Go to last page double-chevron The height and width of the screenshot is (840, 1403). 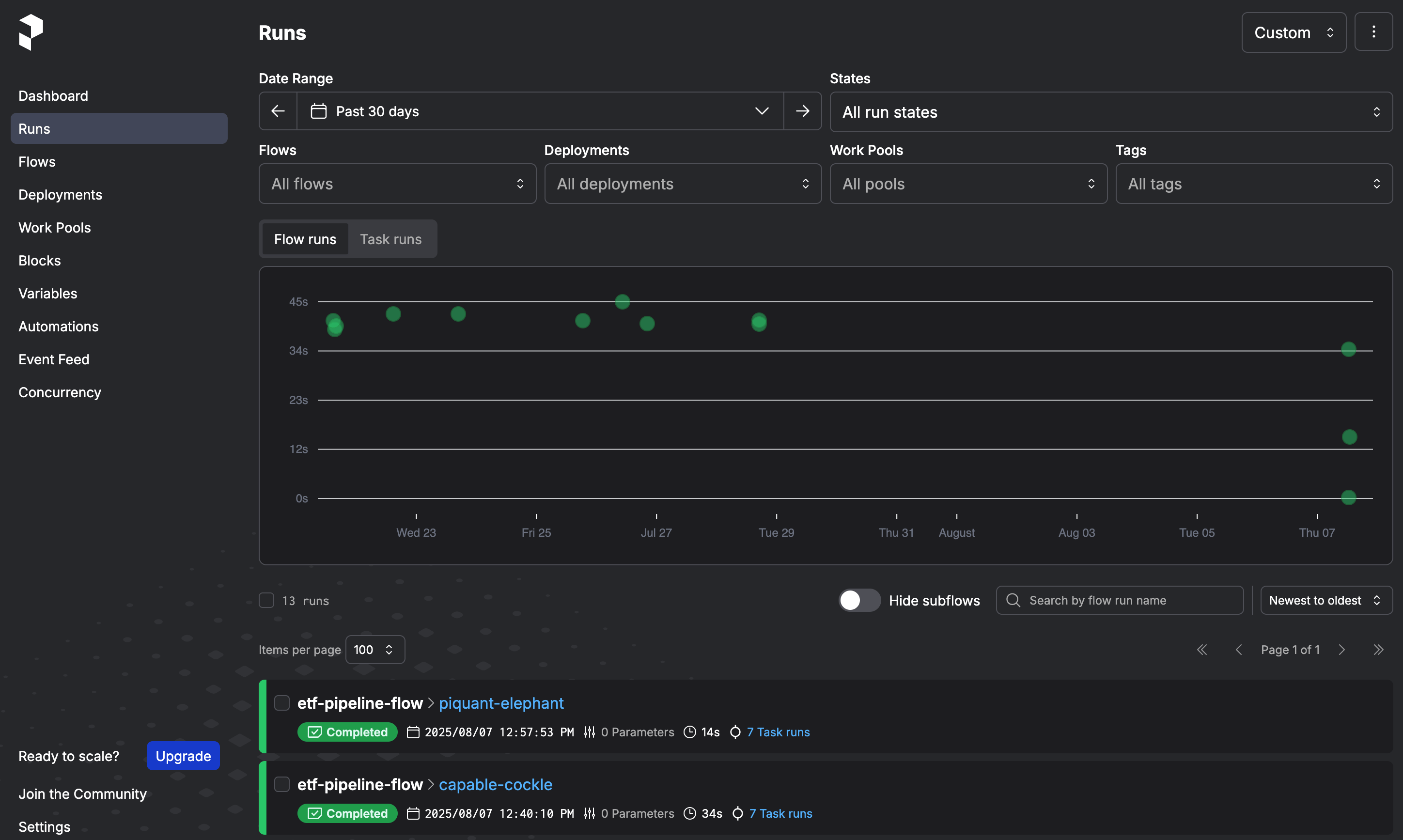(1378, 650)
